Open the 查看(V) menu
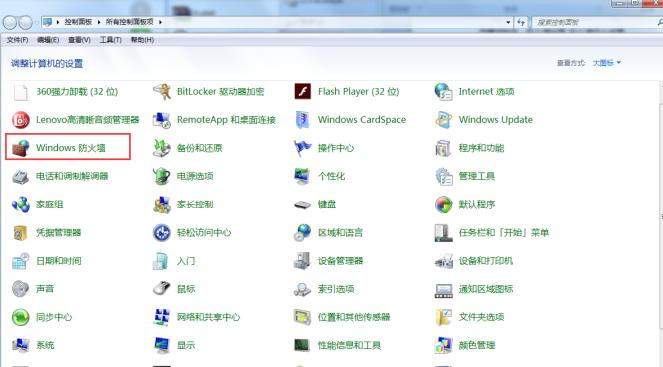The image size is (663, 367). (79, 40)
